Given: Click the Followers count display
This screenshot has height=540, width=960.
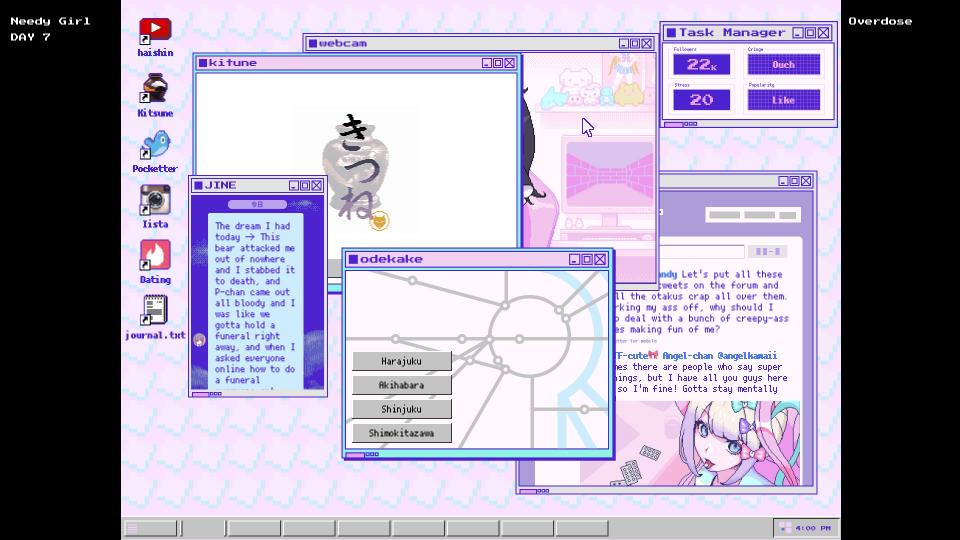Looking at the screenshot, I should click(x=701, y=65).
